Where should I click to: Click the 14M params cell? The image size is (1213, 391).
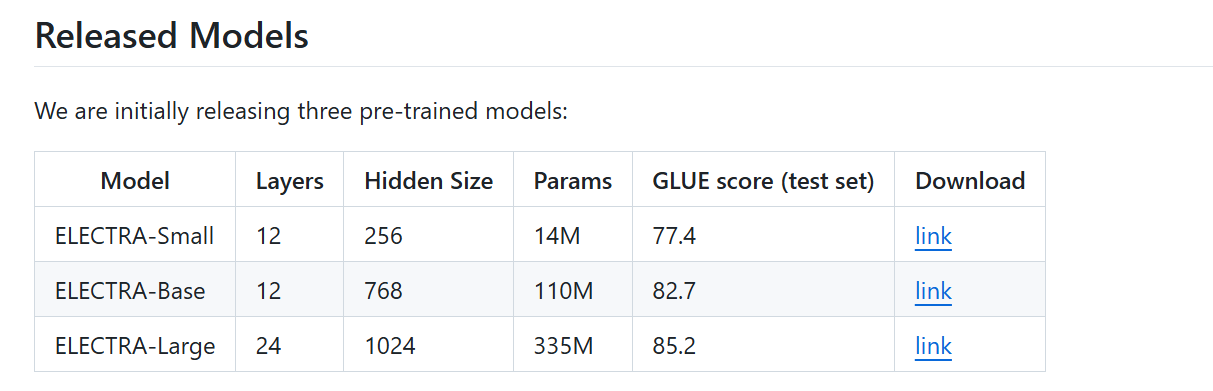[557, 237]
